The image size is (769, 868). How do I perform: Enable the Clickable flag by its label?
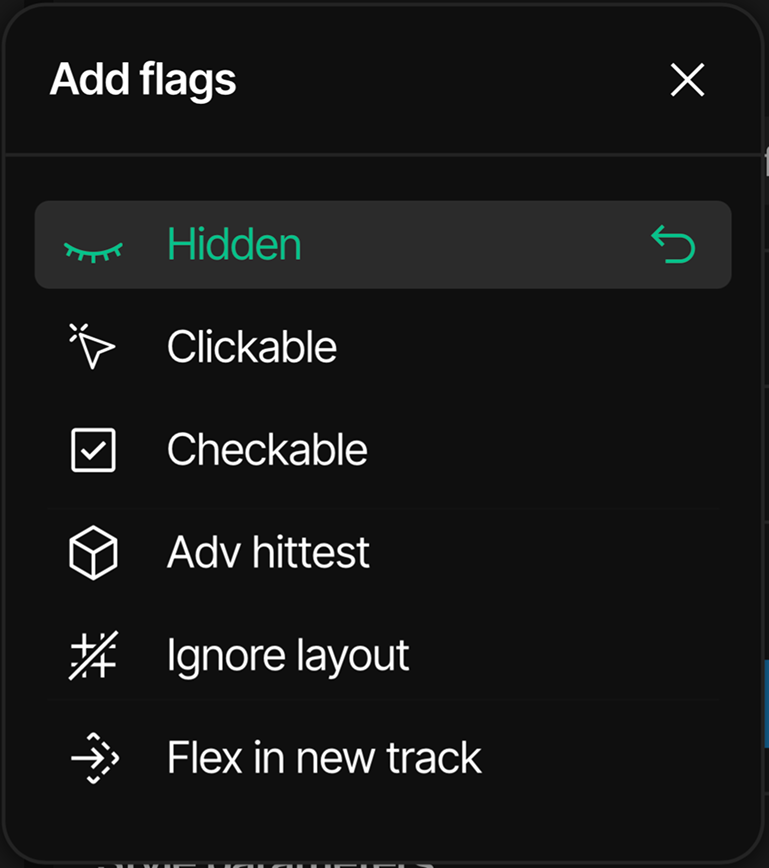pyautogui.click(x=252, y=348)
